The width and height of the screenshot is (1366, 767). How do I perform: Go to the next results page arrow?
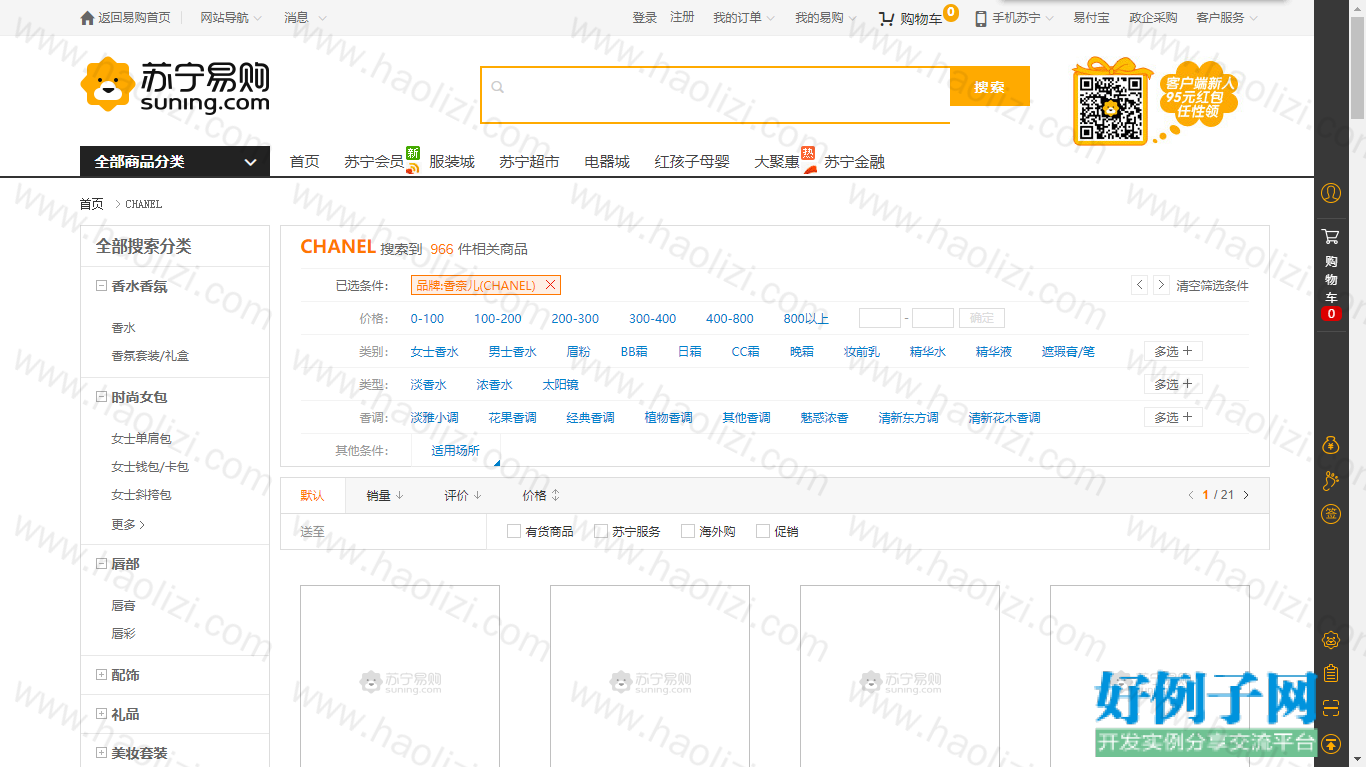tap(1246, 495)
